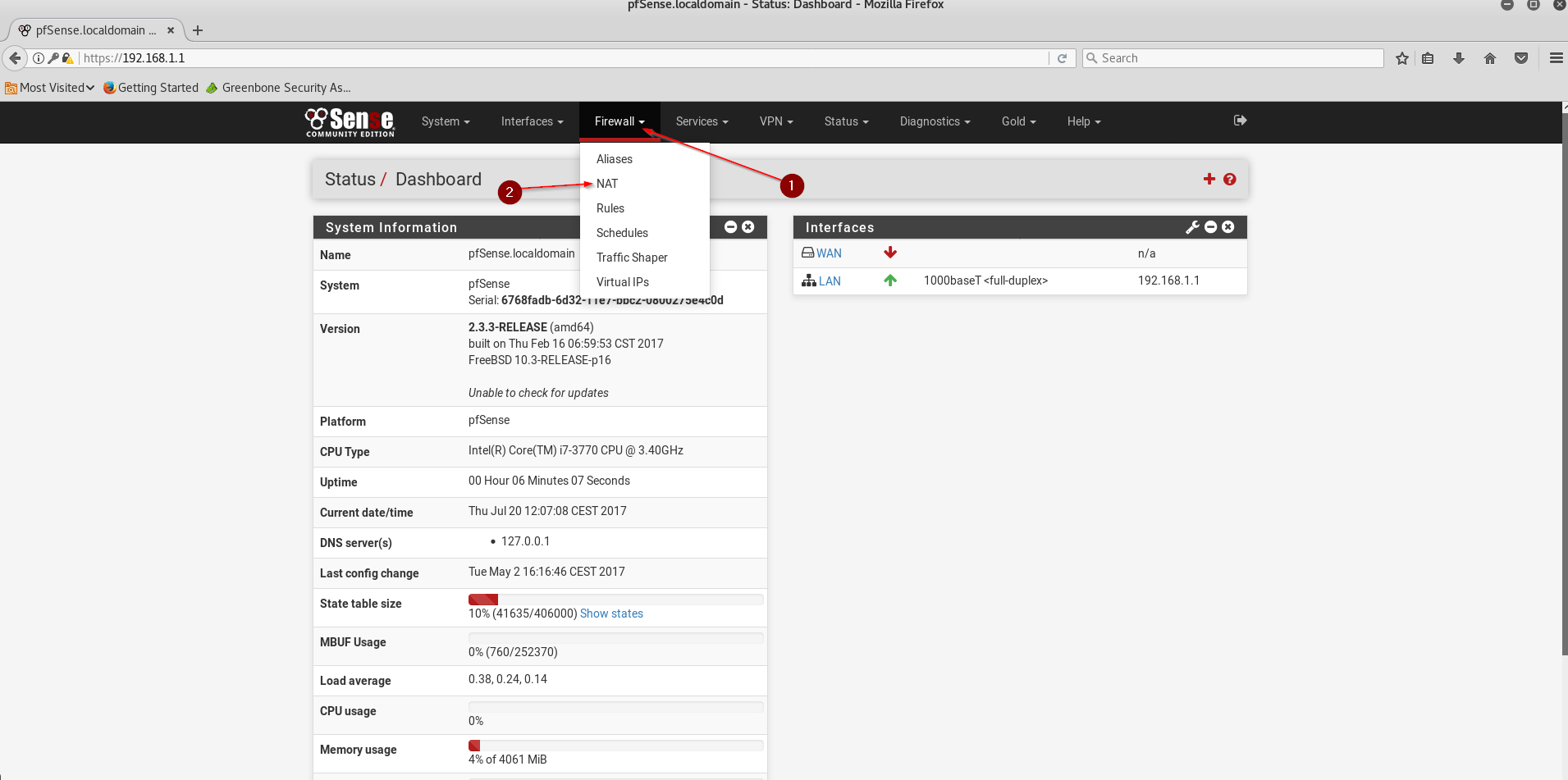The width and height of the screenshot is (1568, 780).
Task: Expand the VPN menu
Action: [776, 121]
